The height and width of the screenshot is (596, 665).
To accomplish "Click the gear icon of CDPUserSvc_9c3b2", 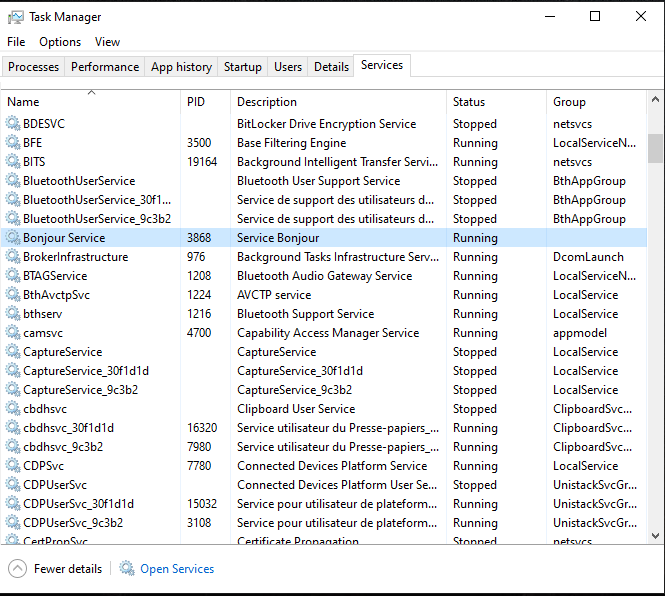I will tap(13, 523).
